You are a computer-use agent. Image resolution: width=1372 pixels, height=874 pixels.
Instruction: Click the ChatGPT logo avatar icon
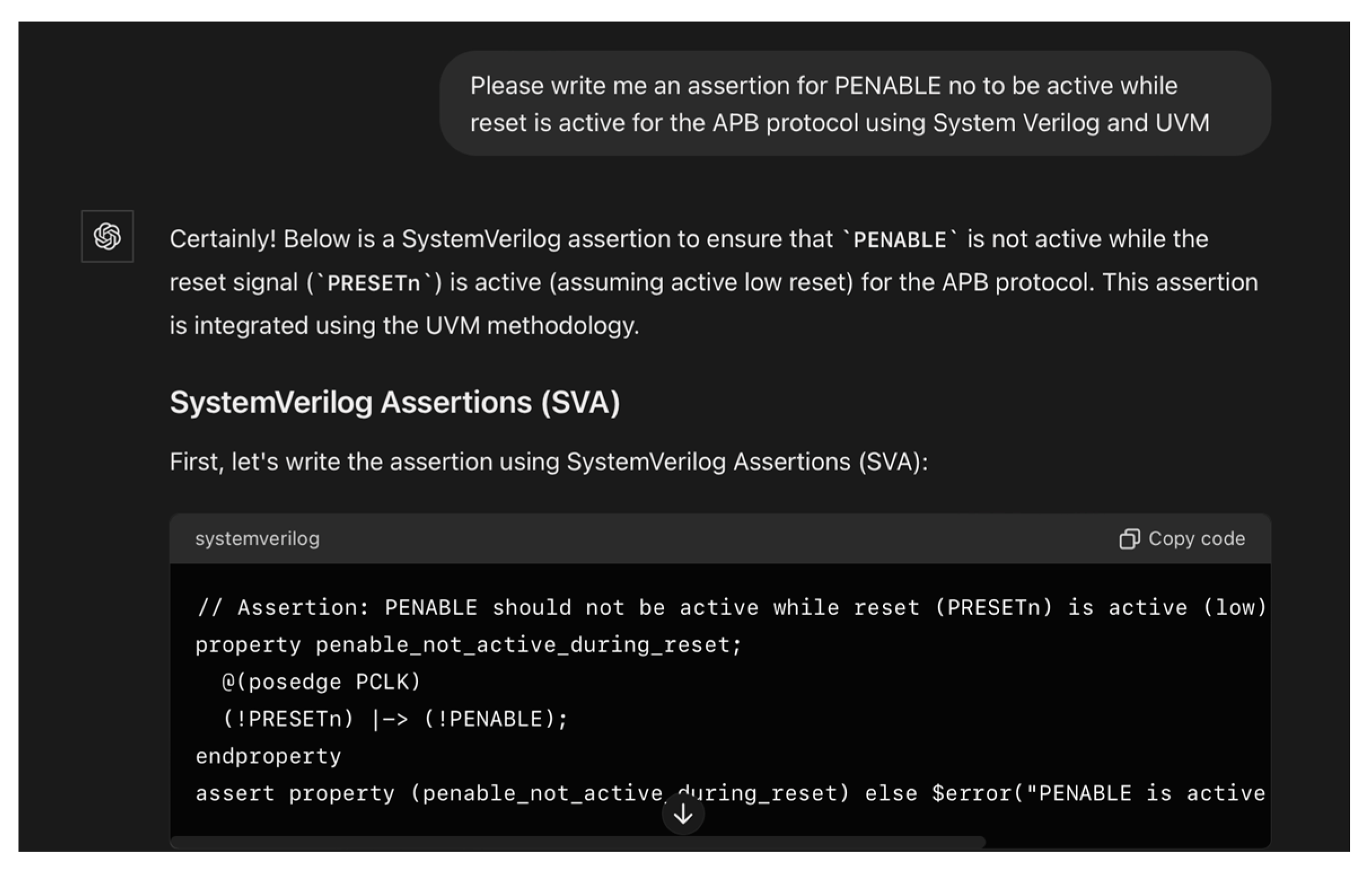click(x=107, y=236)
